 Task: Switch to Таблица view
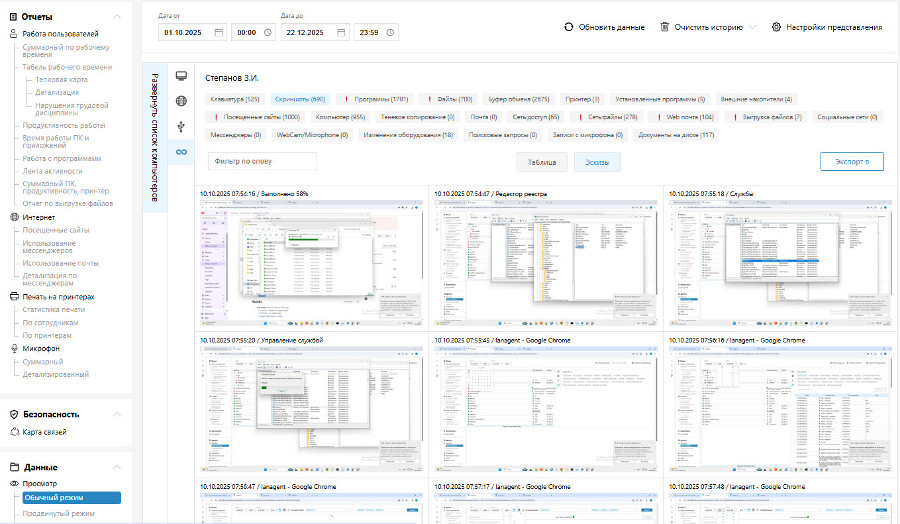542,161
